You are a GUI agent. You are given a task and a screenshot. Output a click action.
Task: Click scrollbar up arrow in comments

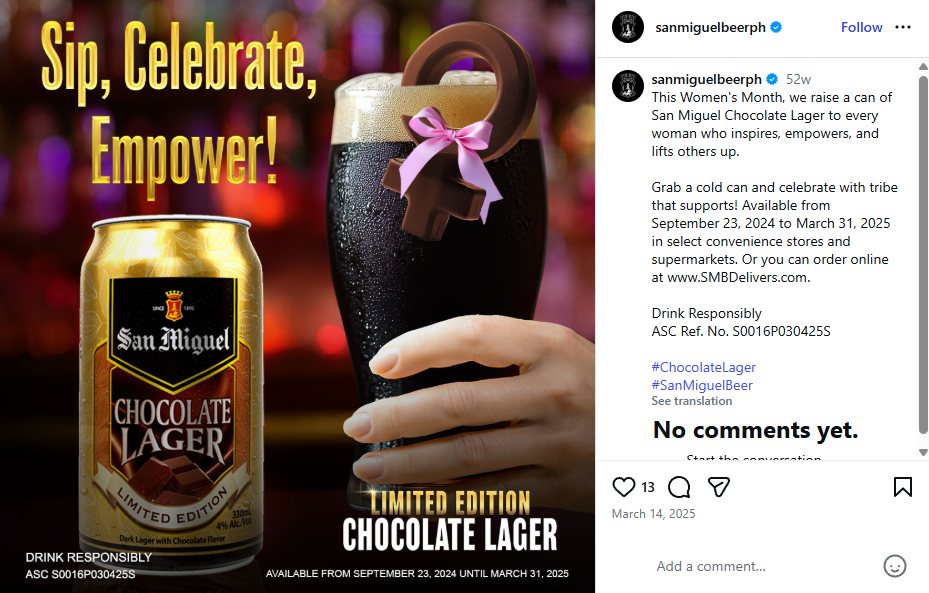(923, 66)
